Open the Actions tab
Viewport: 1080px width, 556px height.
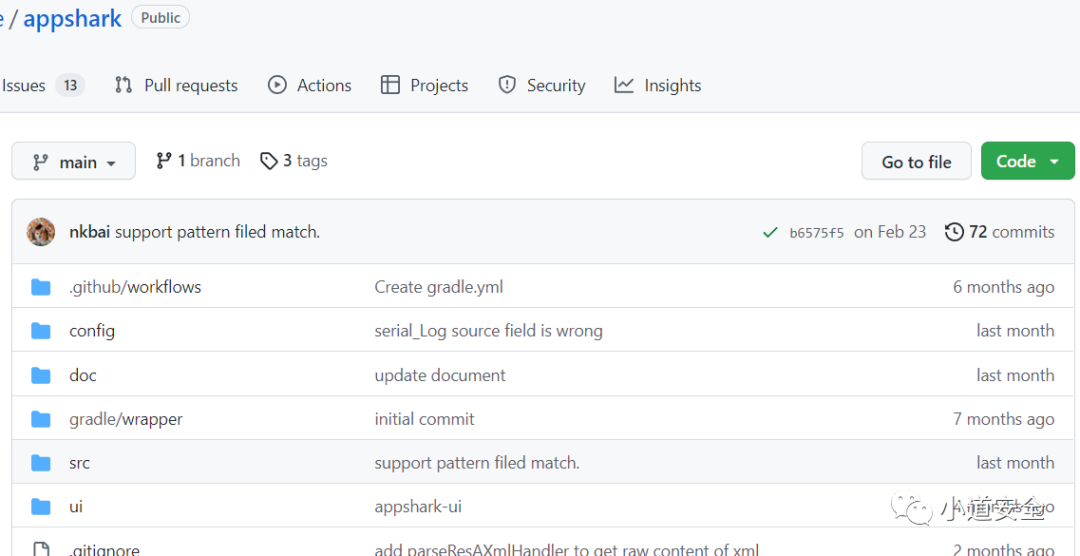point(310,85)
